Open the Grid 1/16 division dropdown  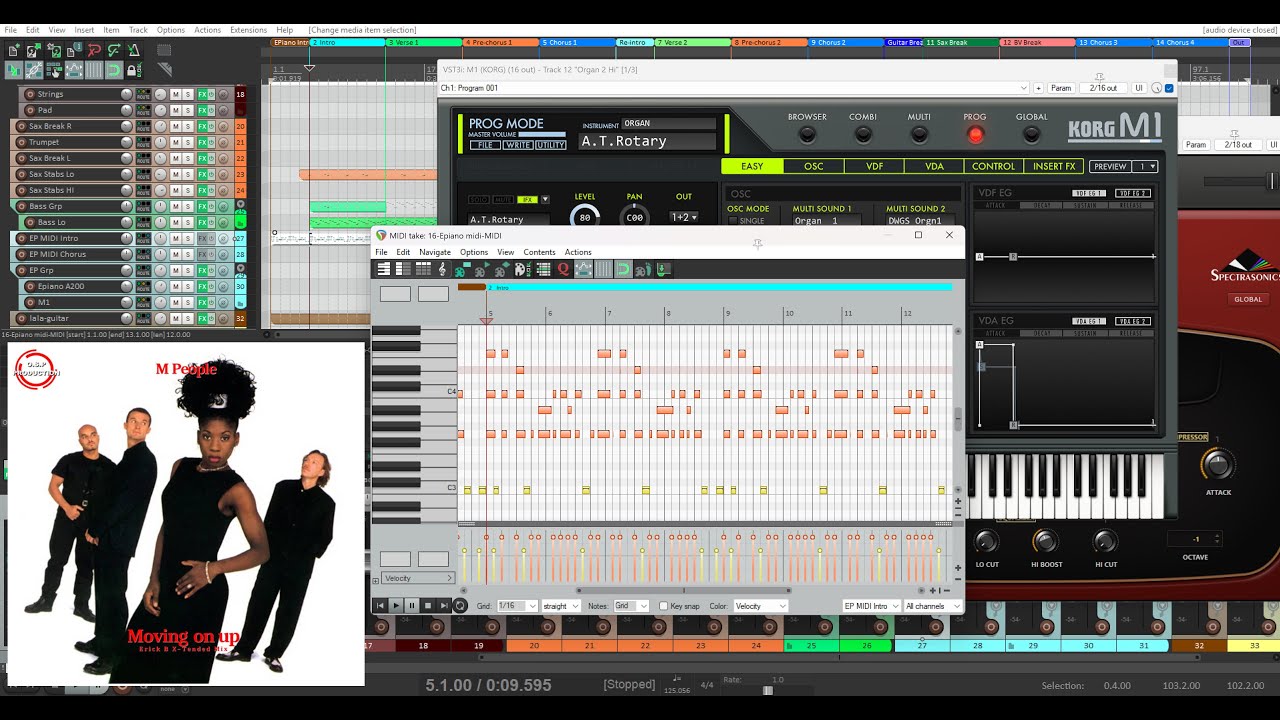pos(518,606)
